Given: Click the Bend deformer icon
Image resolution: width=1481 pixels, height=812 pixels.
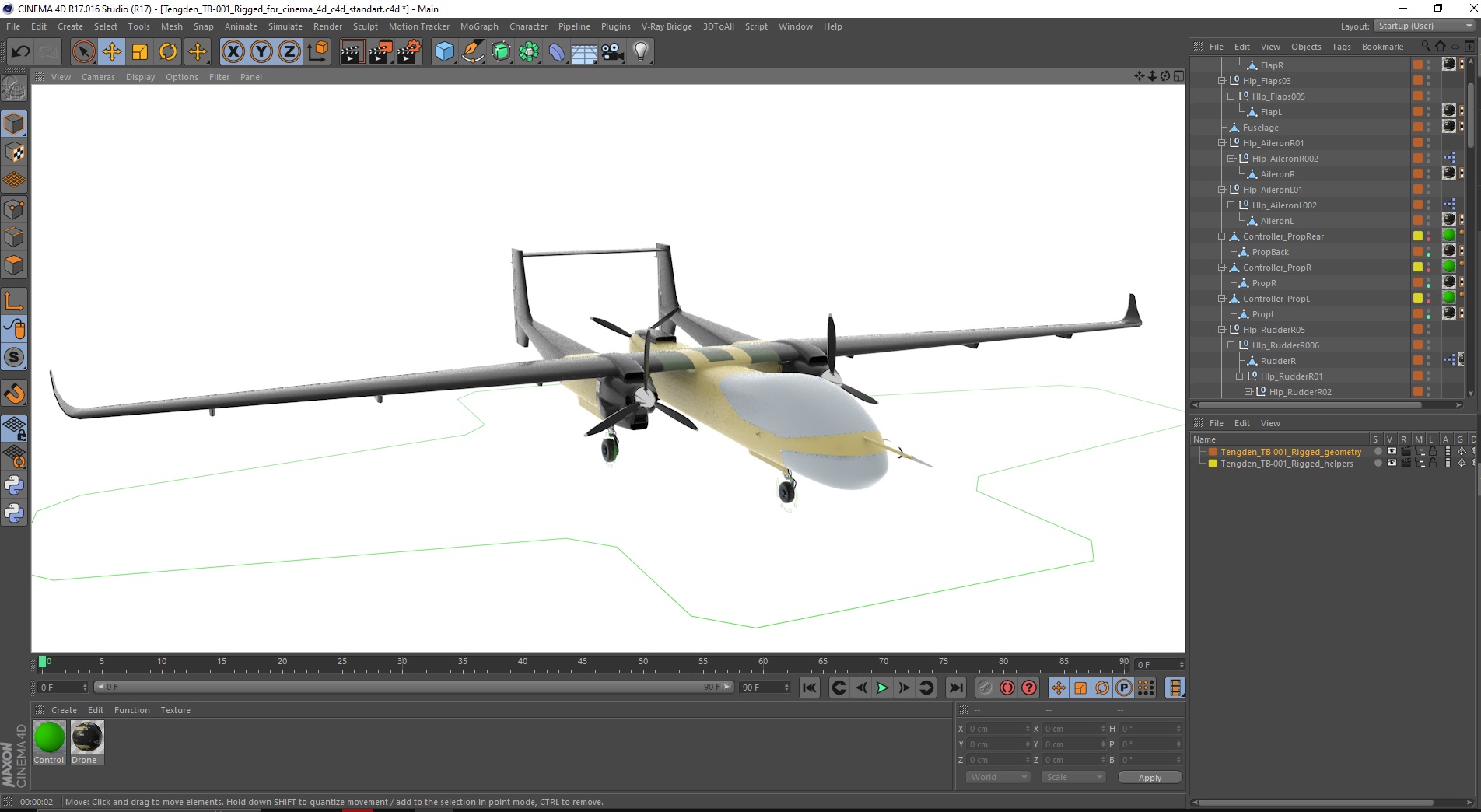Looking at the screenshot, I should [557, 52].
